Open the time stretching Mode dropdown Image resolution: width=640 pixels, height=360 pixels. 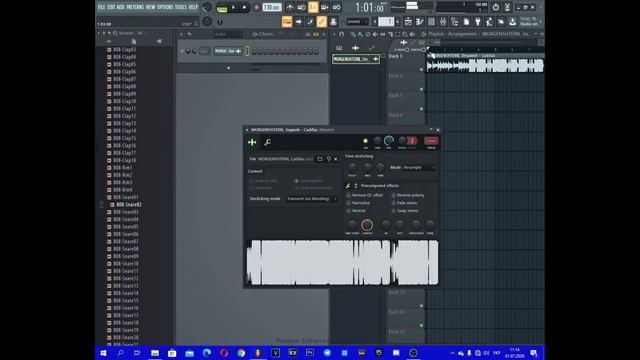pyautogui.click(x=418, y=167)
